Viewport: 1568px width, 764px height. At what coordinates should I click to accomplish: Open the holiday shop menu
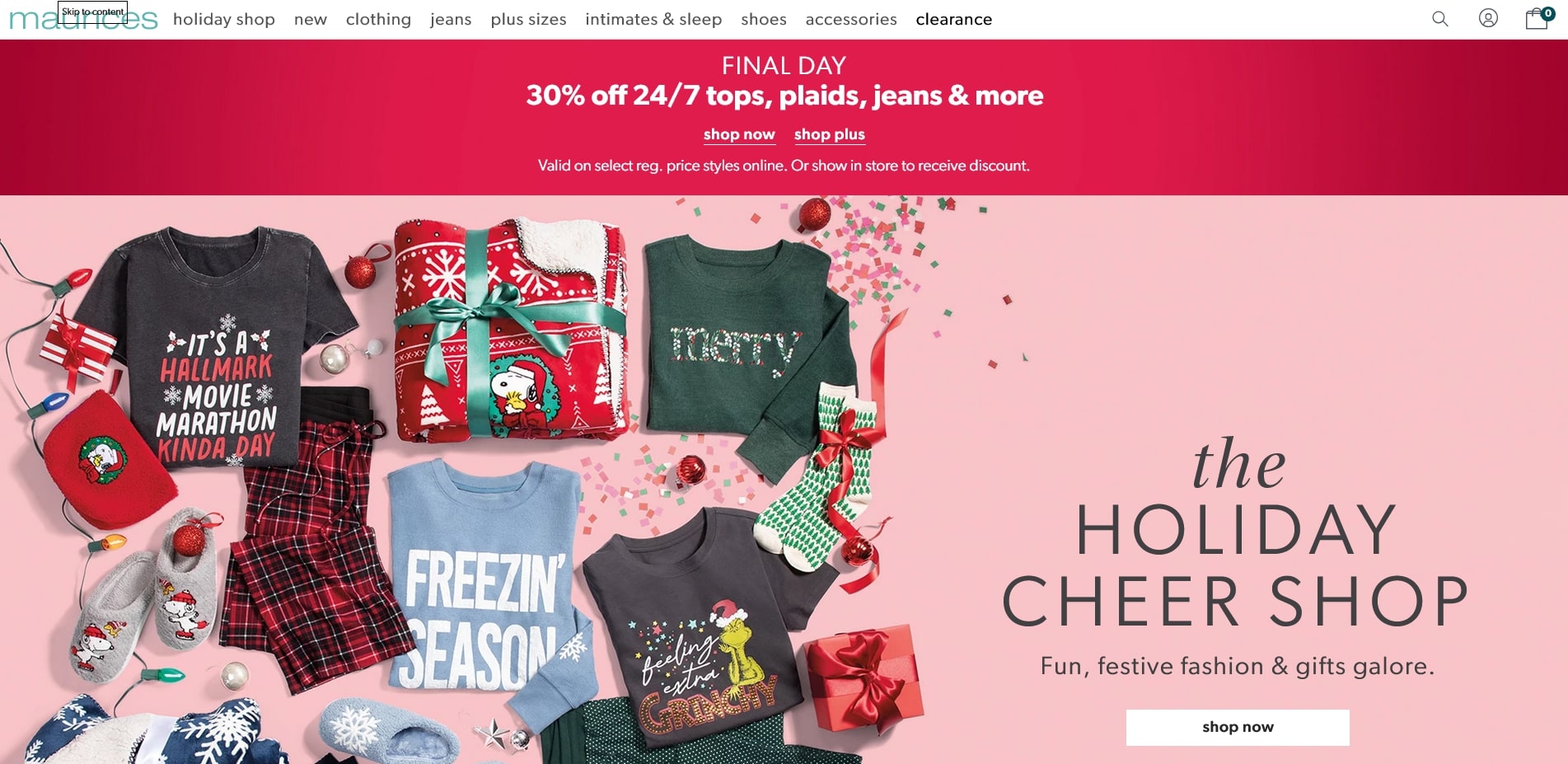224,19
